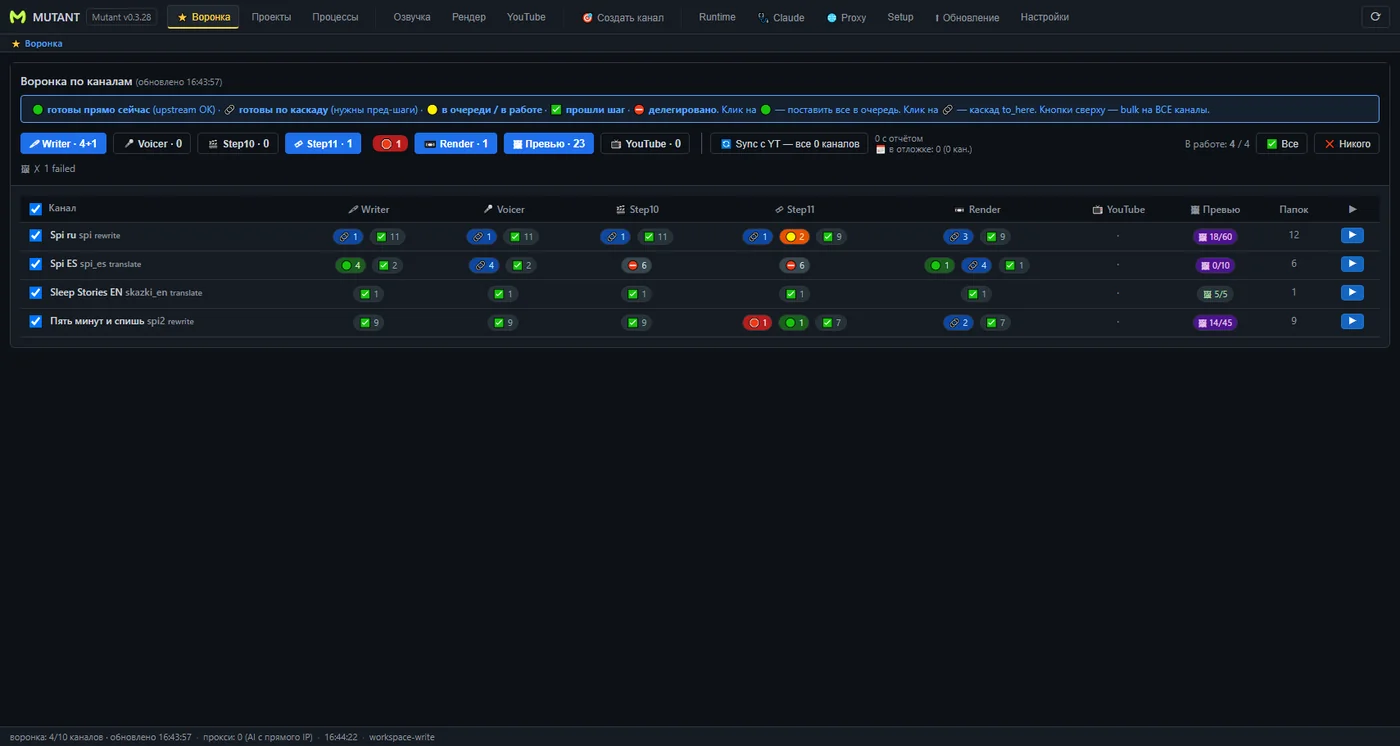1400x746 pixels.
Task: Click Sleep Stories EN preview badge 5/5
Action: click(x=1215, y=294)
